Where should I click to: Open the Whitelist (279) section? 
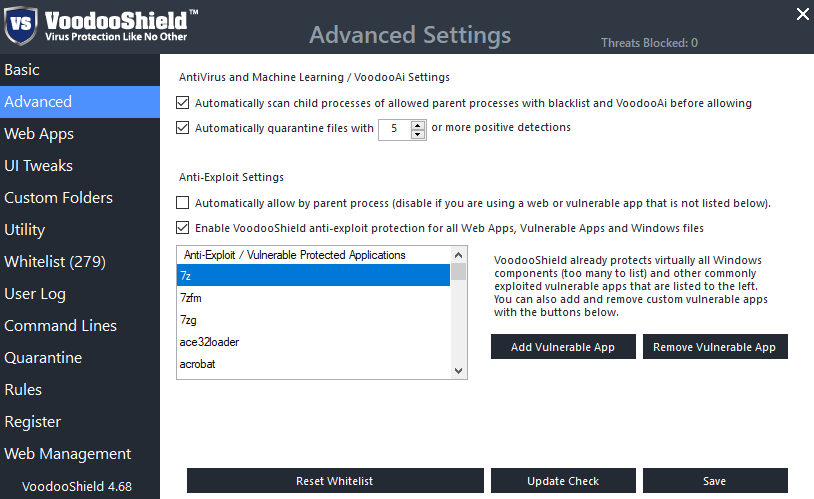point(55,262)
